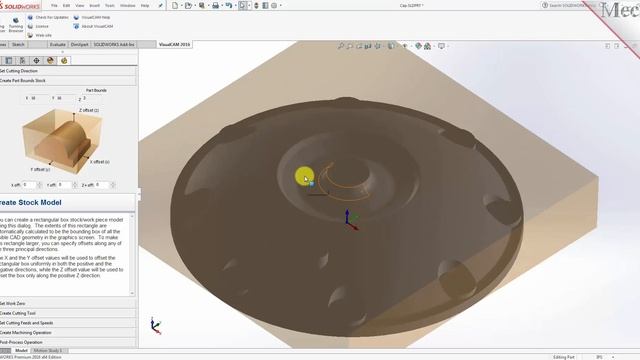Click the New document icon

click(175, 5)
